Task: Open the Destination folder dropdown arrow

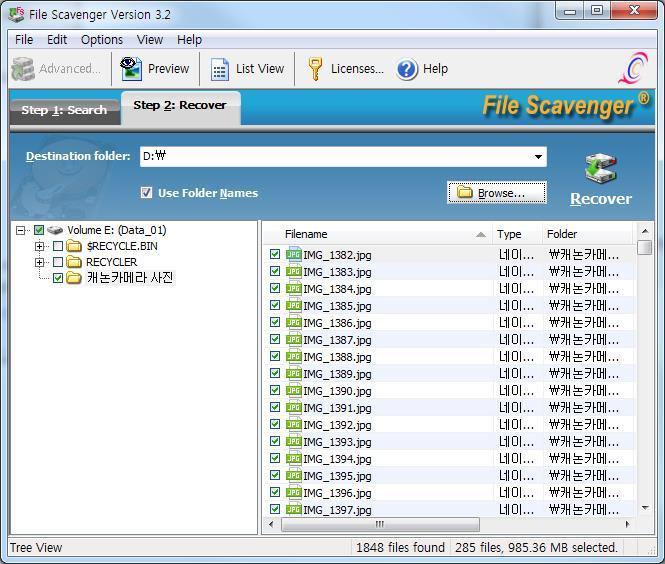Action: point(538,156)
